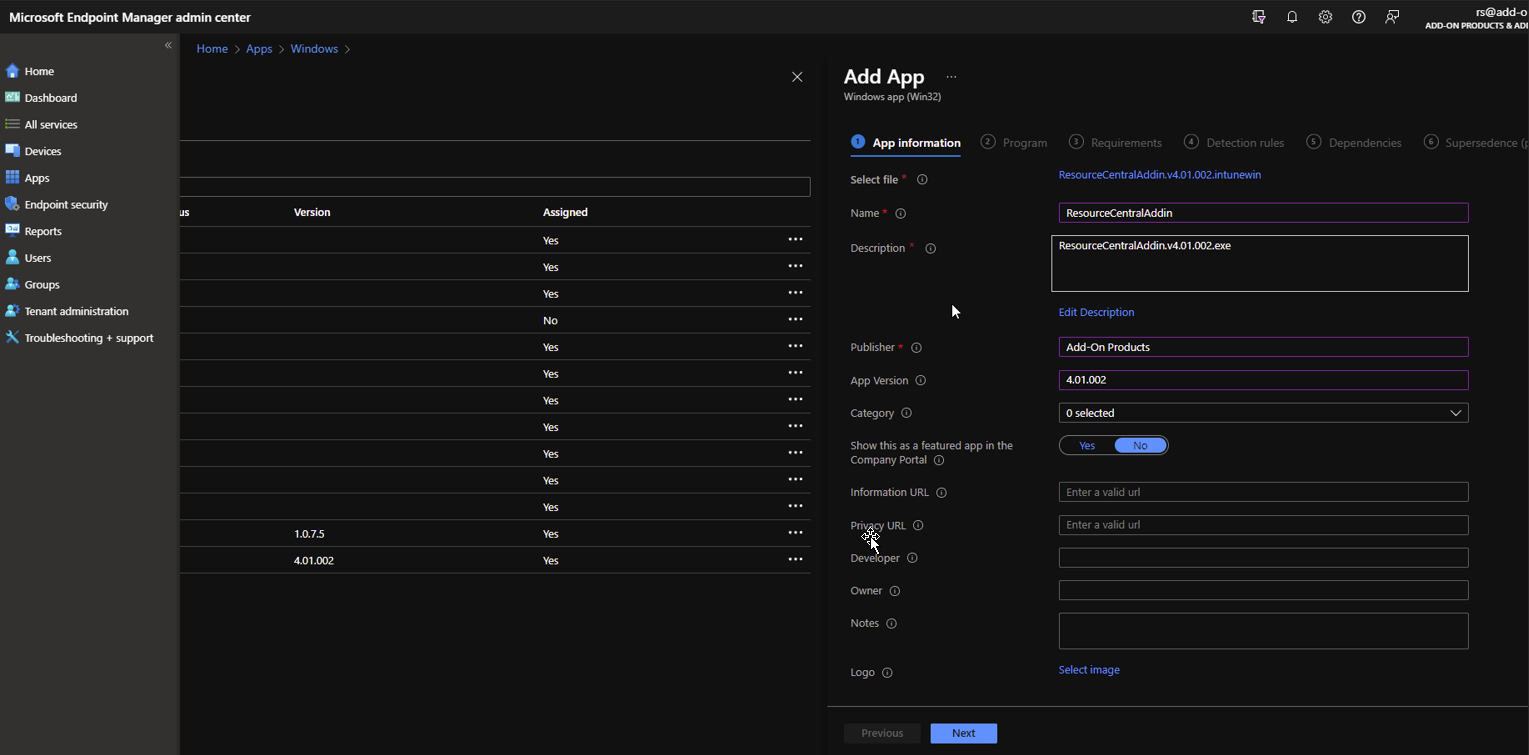Click into the Developer field
The image size is (1529, 755).
1263,558
